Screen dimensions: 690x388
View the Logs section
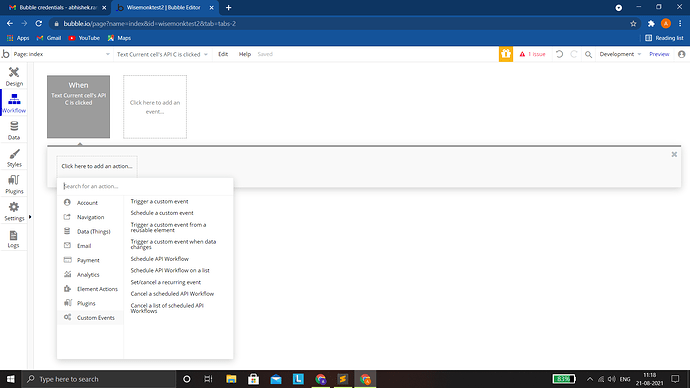click(x=14, y=239)
